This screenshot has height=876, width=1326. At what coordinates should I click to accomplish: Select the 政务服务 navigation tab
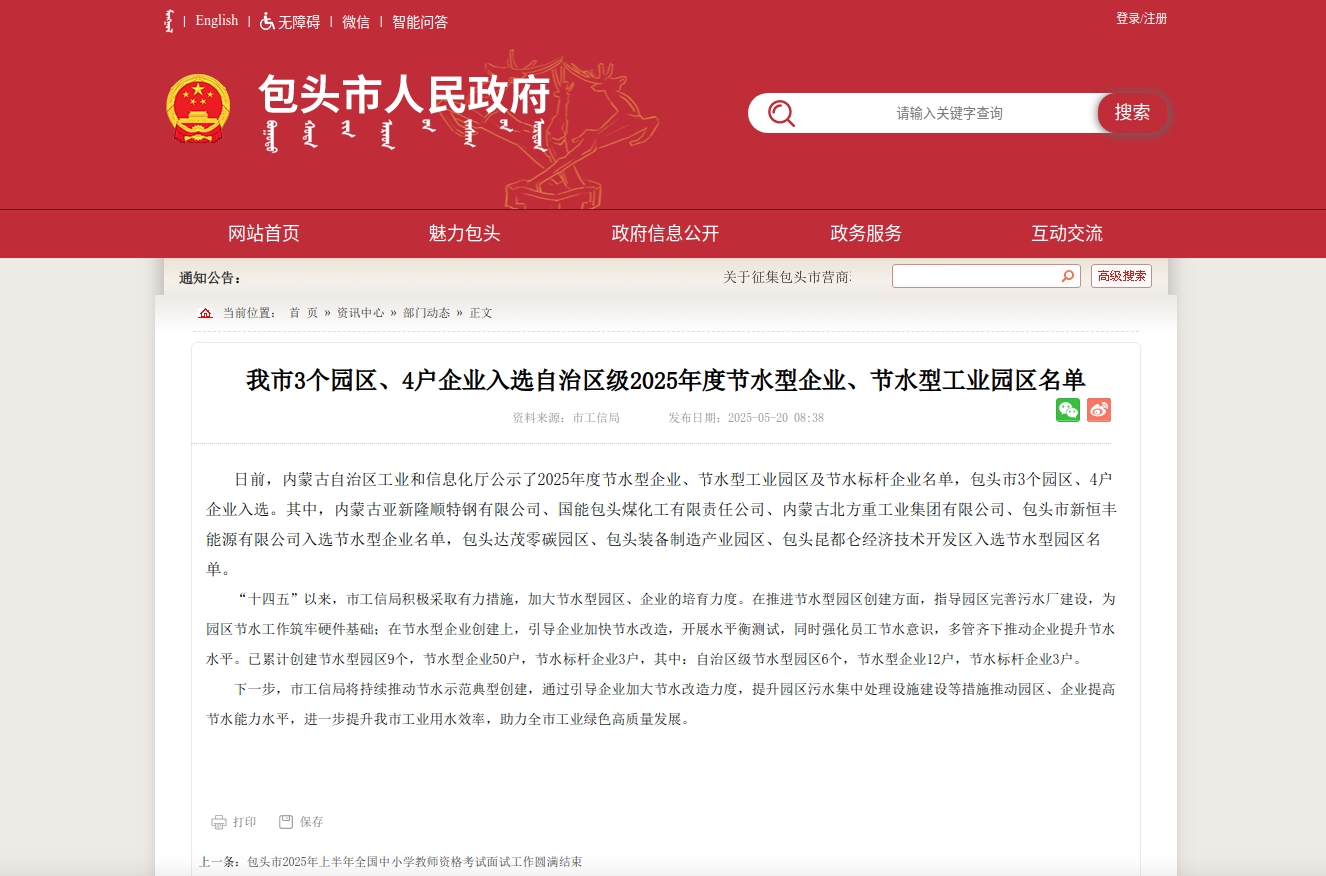866,234
